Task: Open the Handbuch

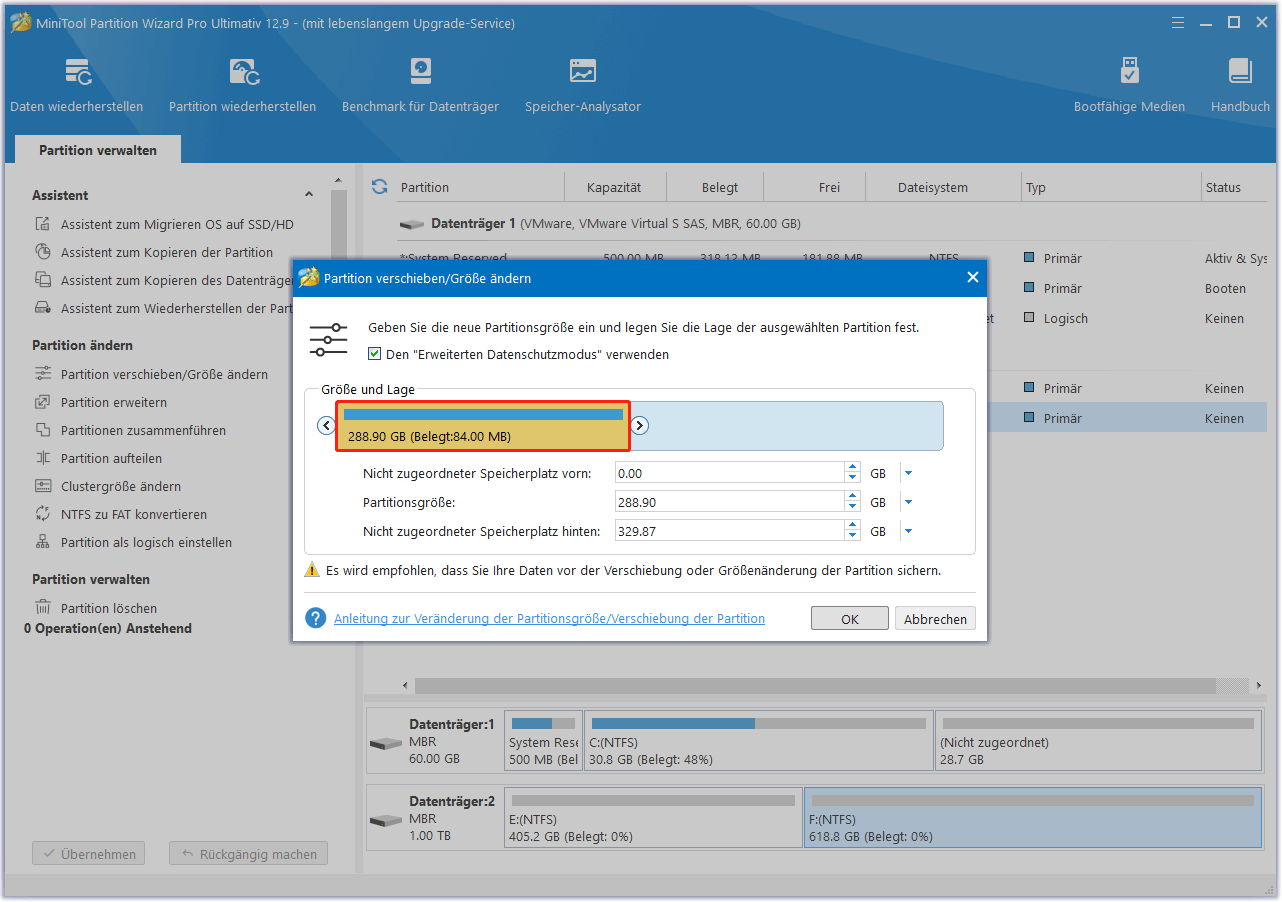Action: [x=1240, y=85]
